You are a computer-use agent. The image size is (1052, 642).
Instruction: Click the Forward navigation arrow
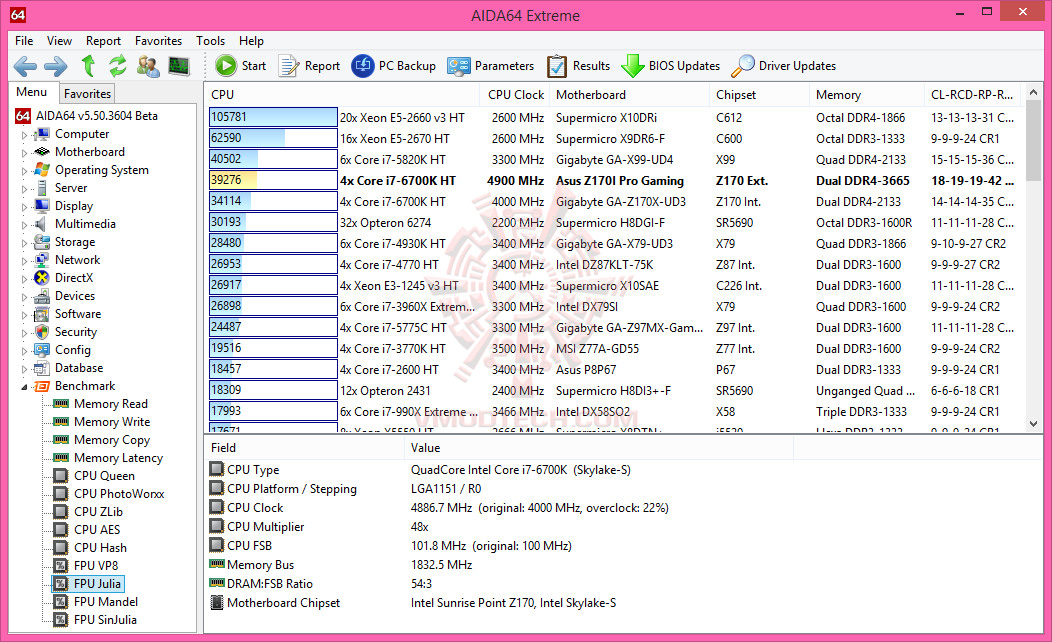pos(56,66)
